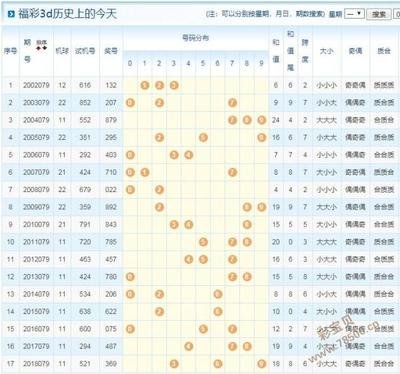The height and width of the screenshot is (374, 400).
Task: Click ball 2 in row 2015079
Action: [x=159, y=311]
